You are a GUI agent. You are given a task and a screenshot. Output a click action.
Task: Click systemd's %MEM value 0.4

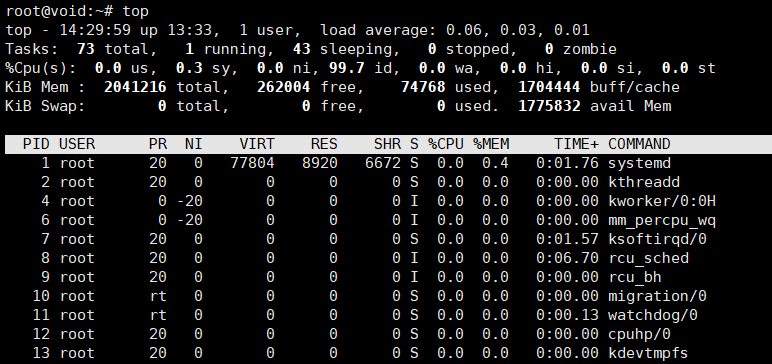[x=495, y=163]
